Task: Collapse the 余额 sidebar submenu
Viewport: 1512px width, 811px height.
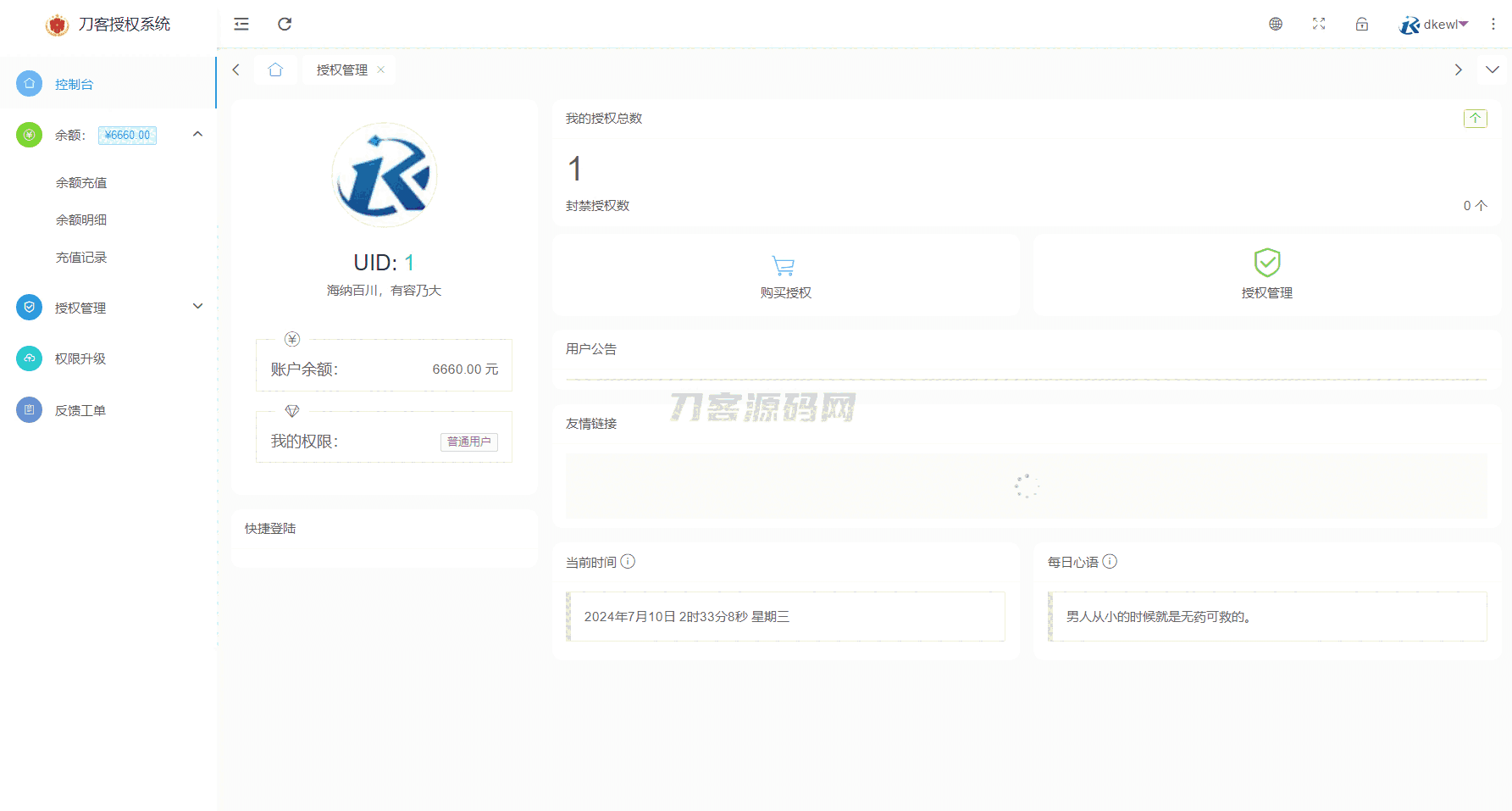Action: pos(197,135)
